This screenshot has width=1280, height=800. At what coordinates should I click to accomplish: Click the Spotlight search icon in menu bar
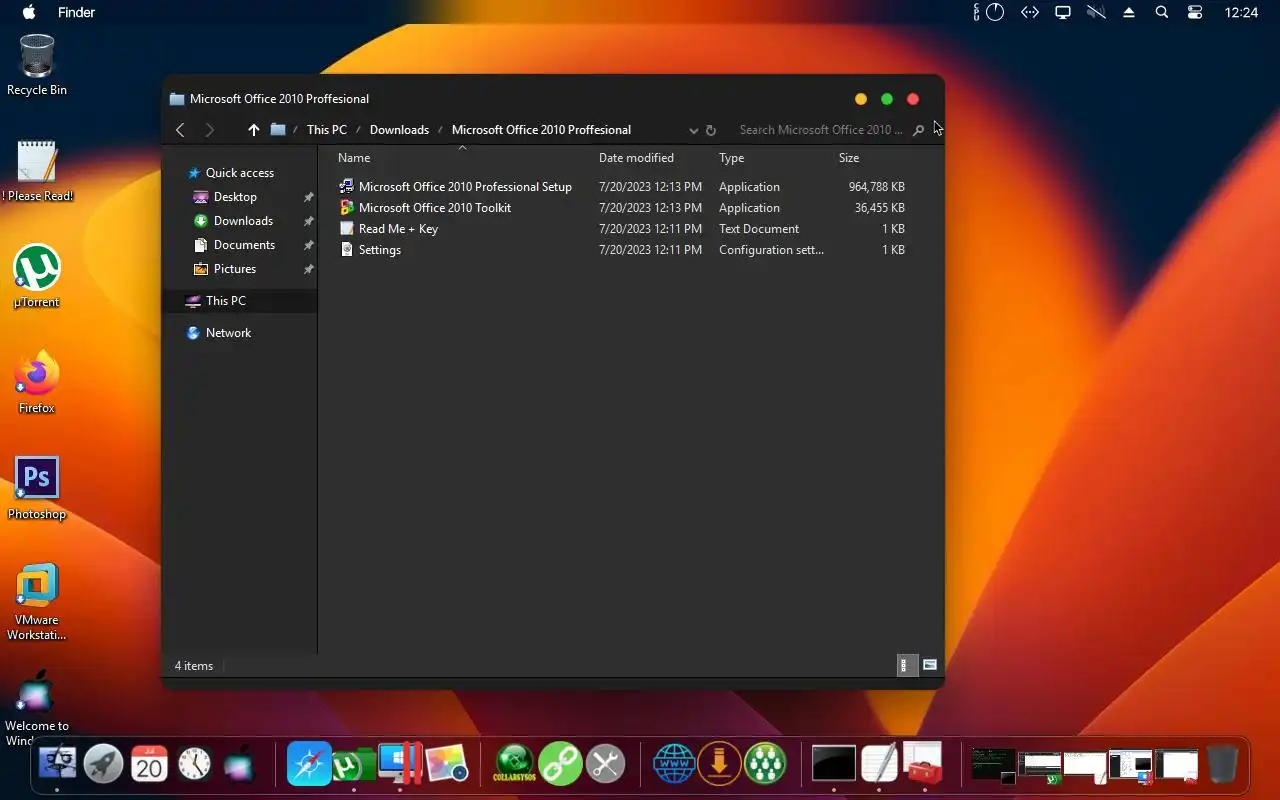tap(1161, 13)
